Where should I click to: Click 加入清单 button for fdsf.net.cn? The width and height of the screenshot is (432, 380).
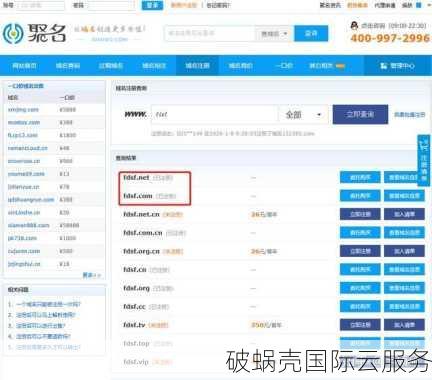[x=404, y=214]
